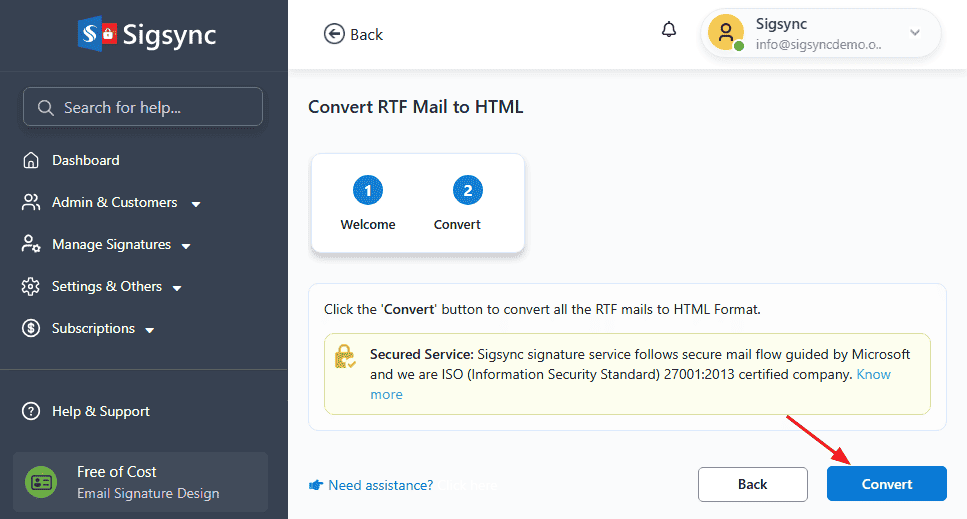Click the Settings & Others gear icon

(x=32, y=287)
